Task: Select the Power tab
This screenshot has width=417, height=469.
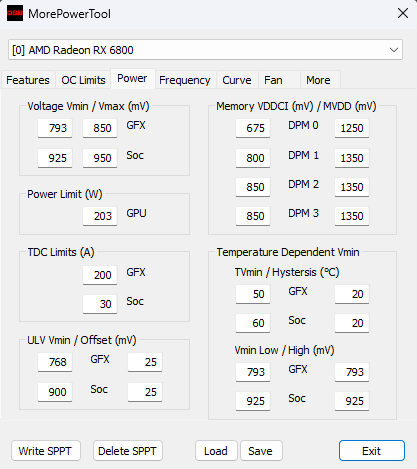Action: pos(132,79)
